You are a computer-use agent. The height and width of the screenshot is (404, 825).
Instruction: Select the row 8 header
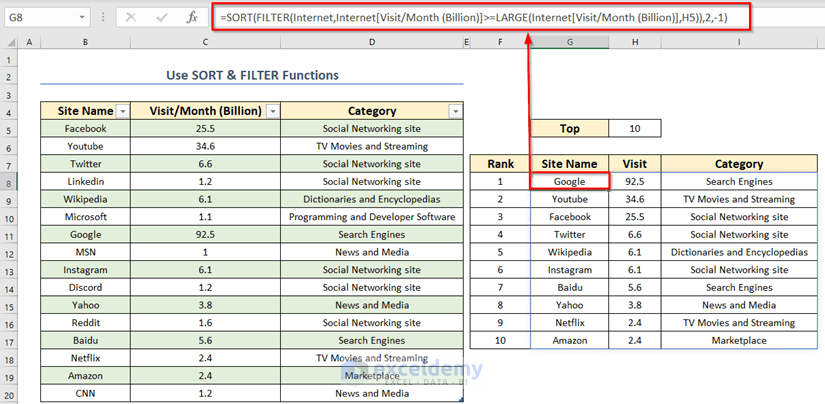point(9,181)
